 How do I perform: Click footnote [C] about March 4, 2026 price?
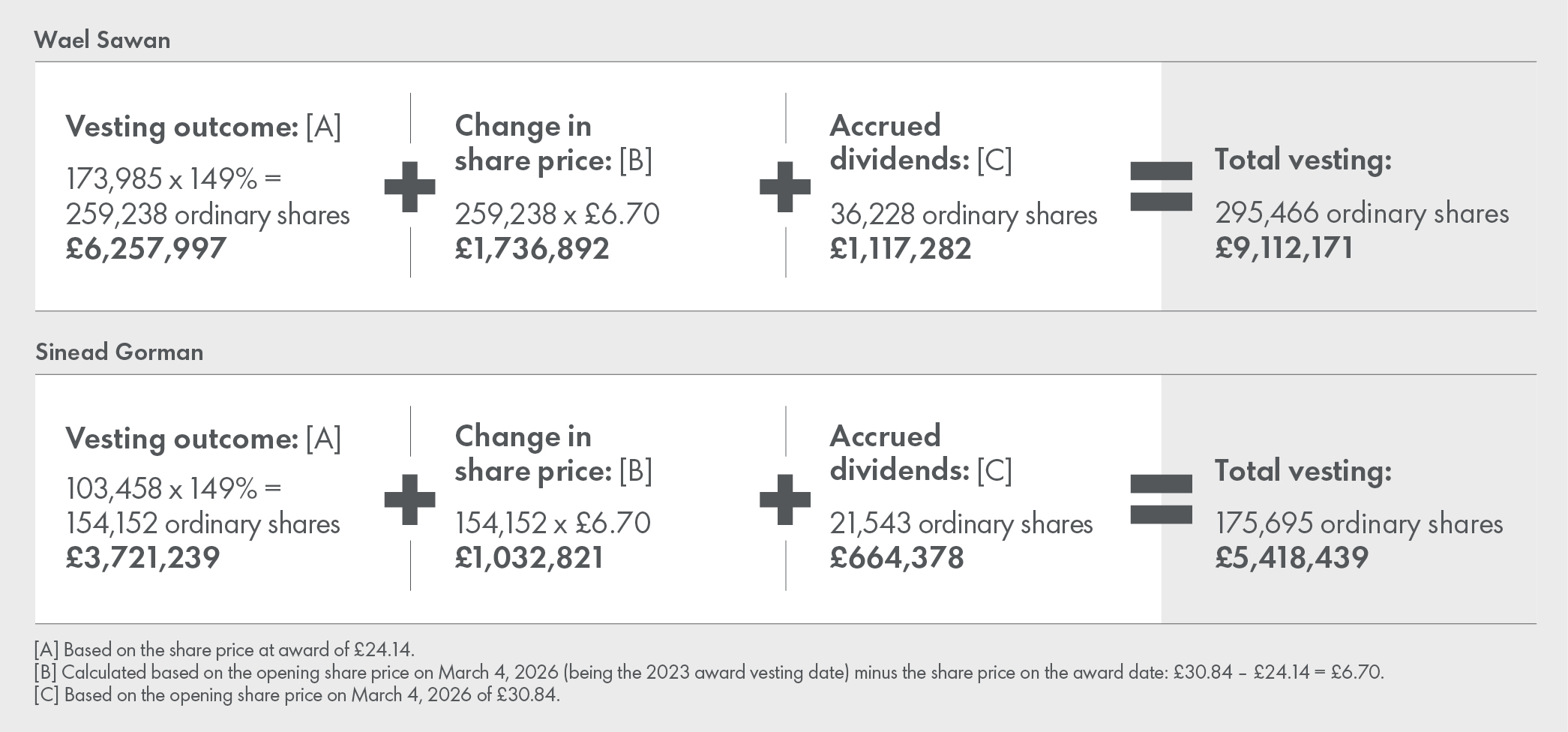click(x=297, y=694)
